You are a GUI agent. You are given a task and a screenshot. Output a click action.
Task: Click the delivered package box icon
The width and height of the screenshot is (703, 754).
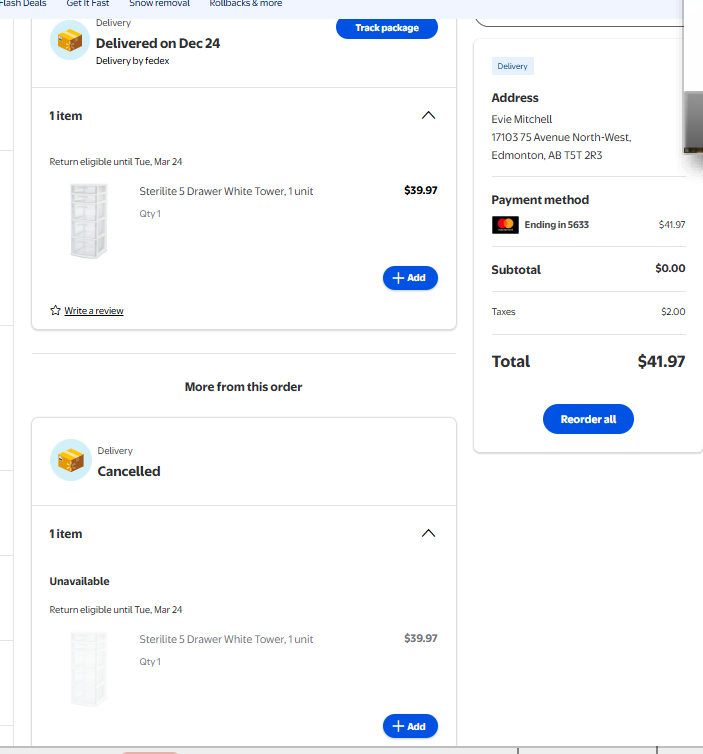pos(70,41)
